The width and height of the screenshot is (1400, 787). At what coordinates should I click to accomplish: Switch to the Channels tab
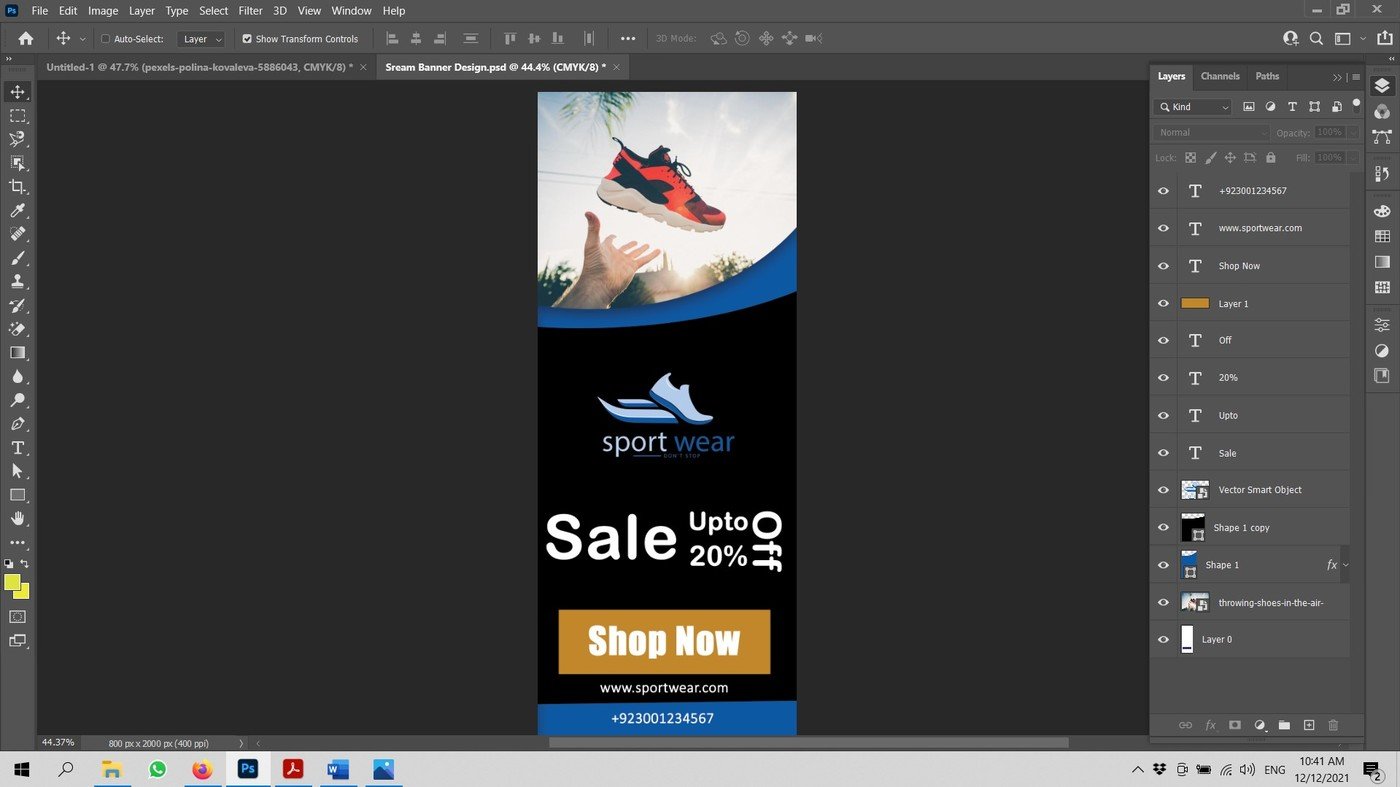pos(1220,76)
